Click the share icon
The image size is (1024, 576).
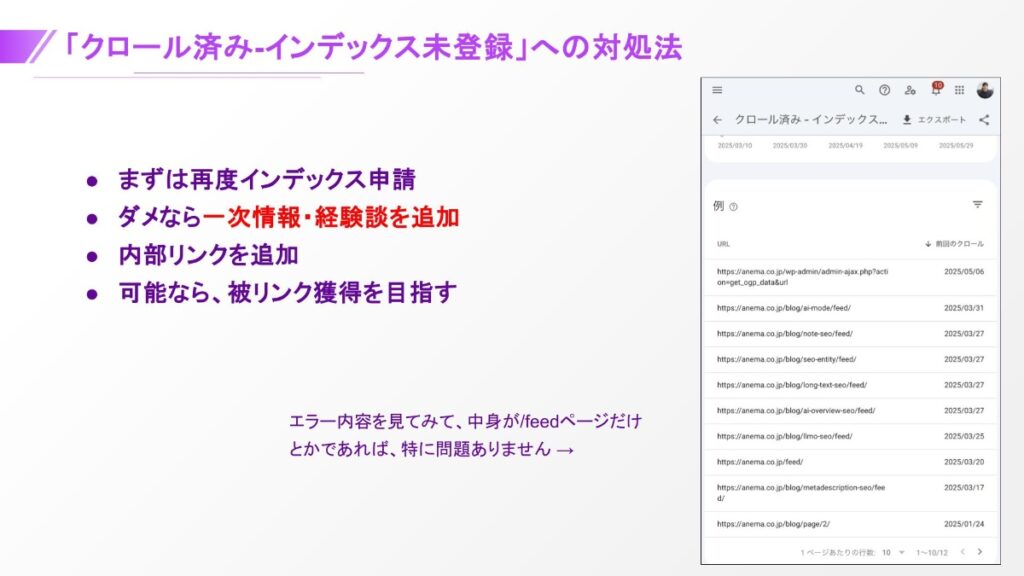click(x=984, y=120)
